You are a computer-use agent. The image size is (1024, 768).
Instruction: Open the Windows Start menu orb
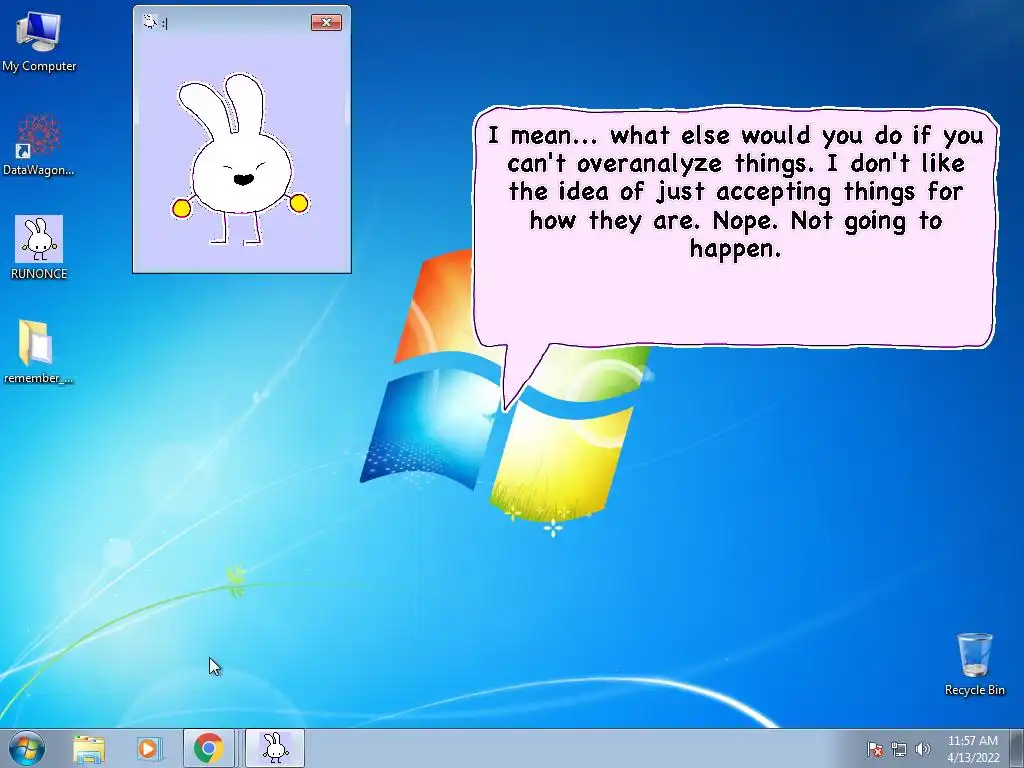(27, 748)
